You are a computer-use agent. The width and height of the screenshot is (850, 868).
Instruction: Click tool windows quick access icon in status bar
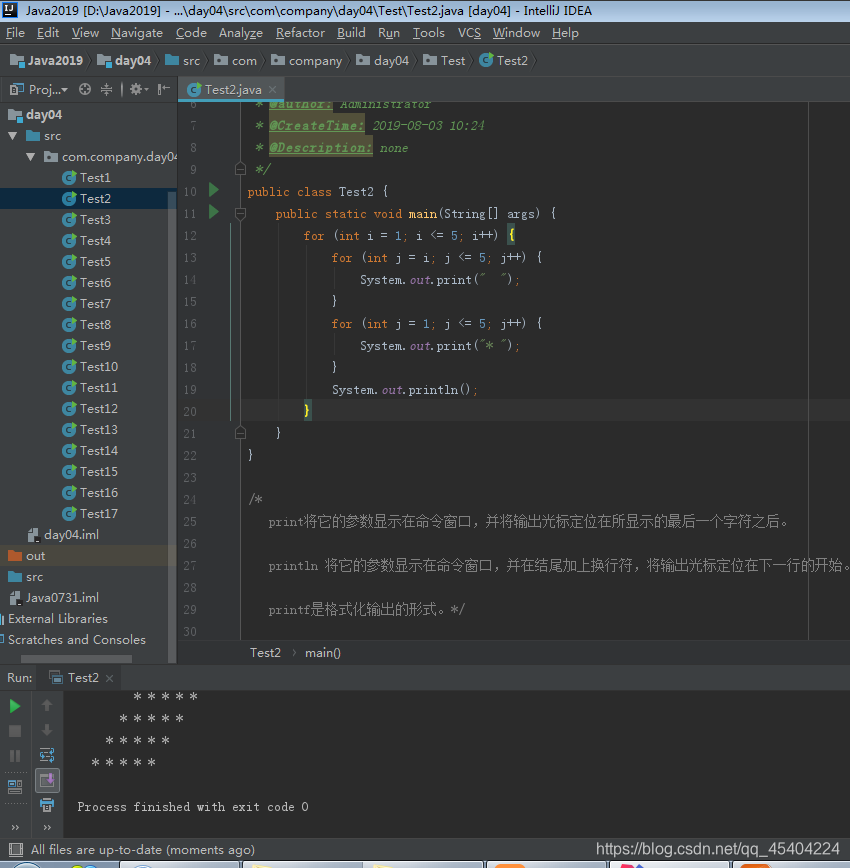tap(16, 850)
